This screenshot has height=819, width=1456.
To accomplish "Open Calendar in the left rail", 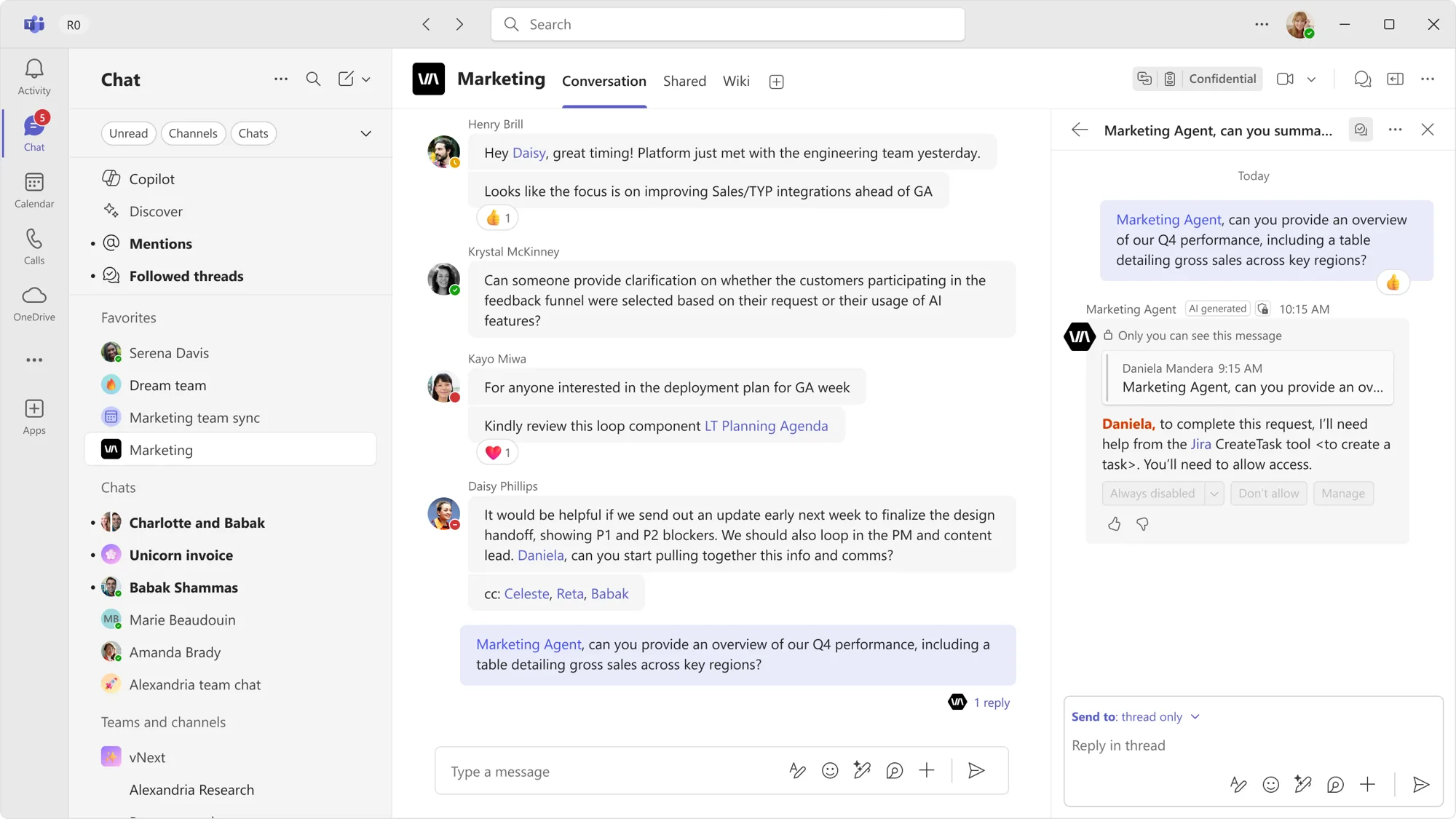I will [34, 190].
